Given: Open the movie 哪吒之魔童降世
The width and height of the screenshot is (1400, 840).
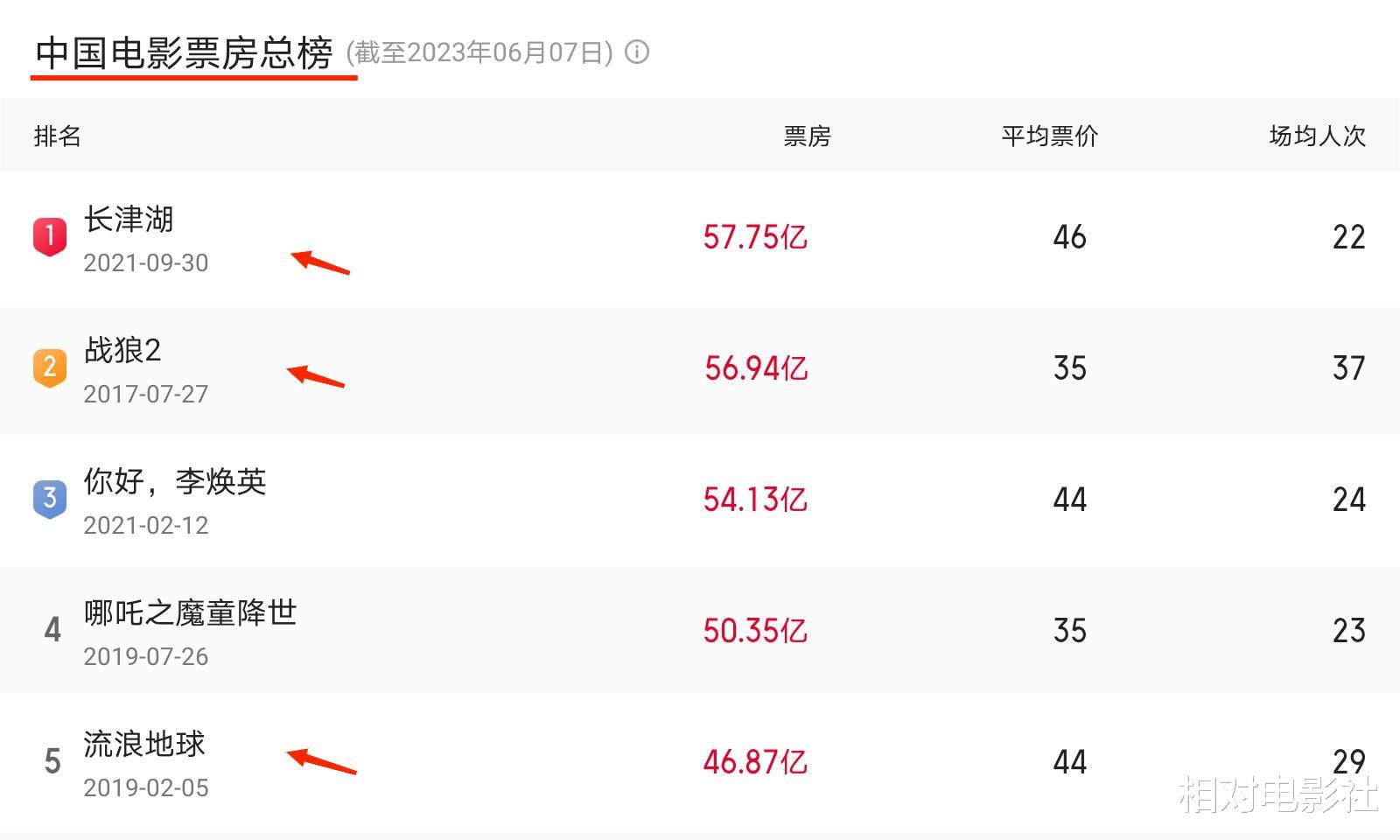Looking at the screenshot, I should coord(191,612).
